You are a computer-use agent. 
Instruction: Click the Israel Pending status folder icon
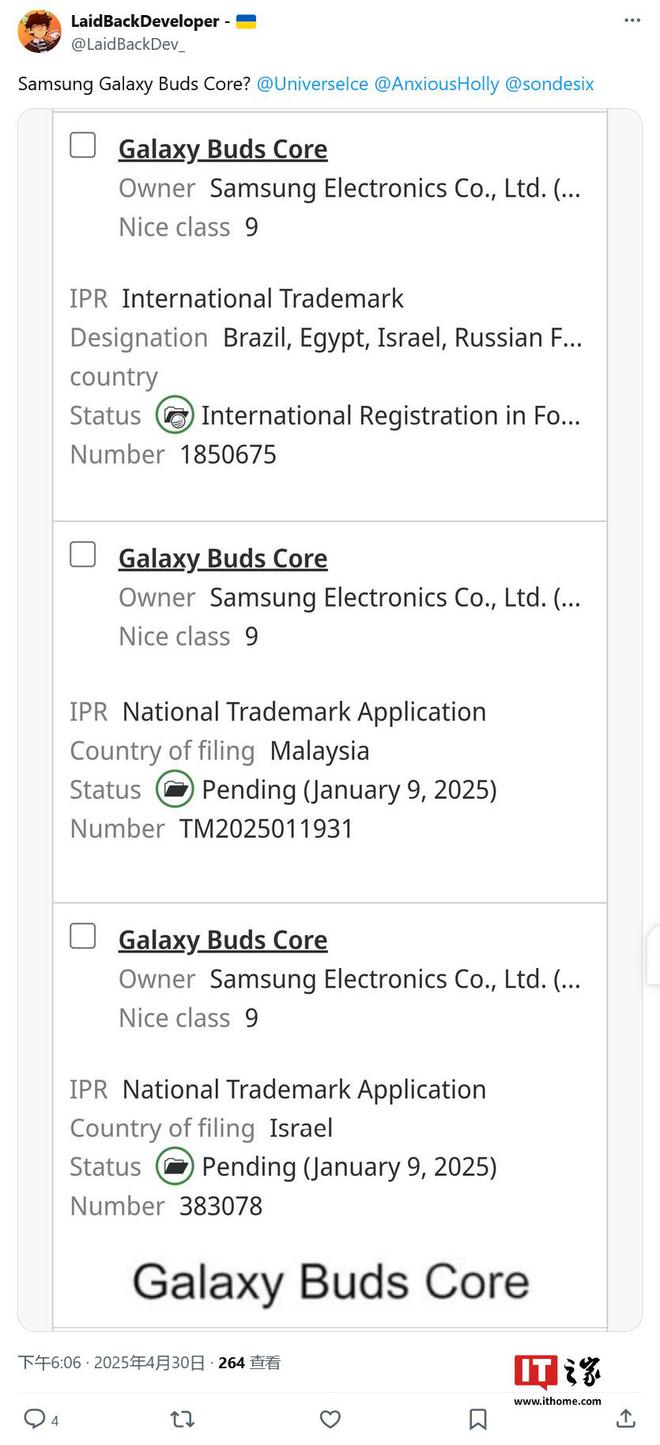point(175,1166)
